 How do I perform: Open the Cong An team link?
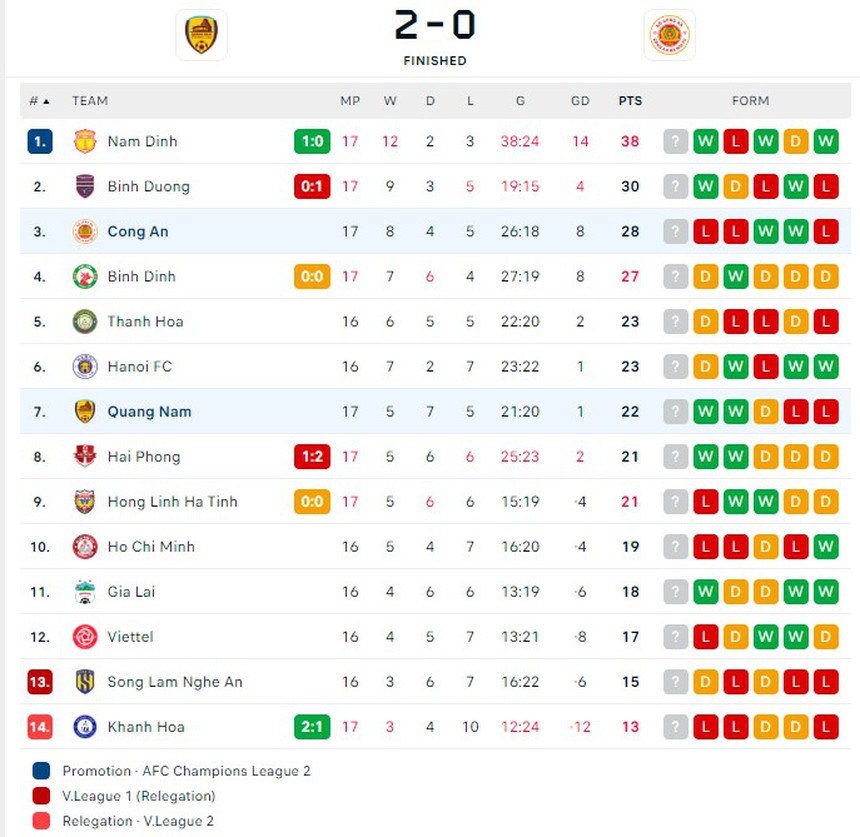(x=138, y=231)
